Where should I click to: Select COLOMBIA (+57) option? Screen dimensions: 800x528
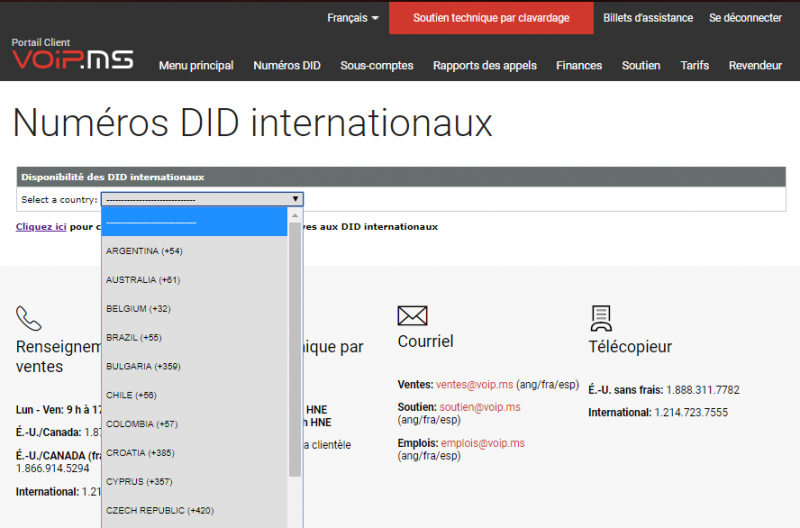coord(194,424)
